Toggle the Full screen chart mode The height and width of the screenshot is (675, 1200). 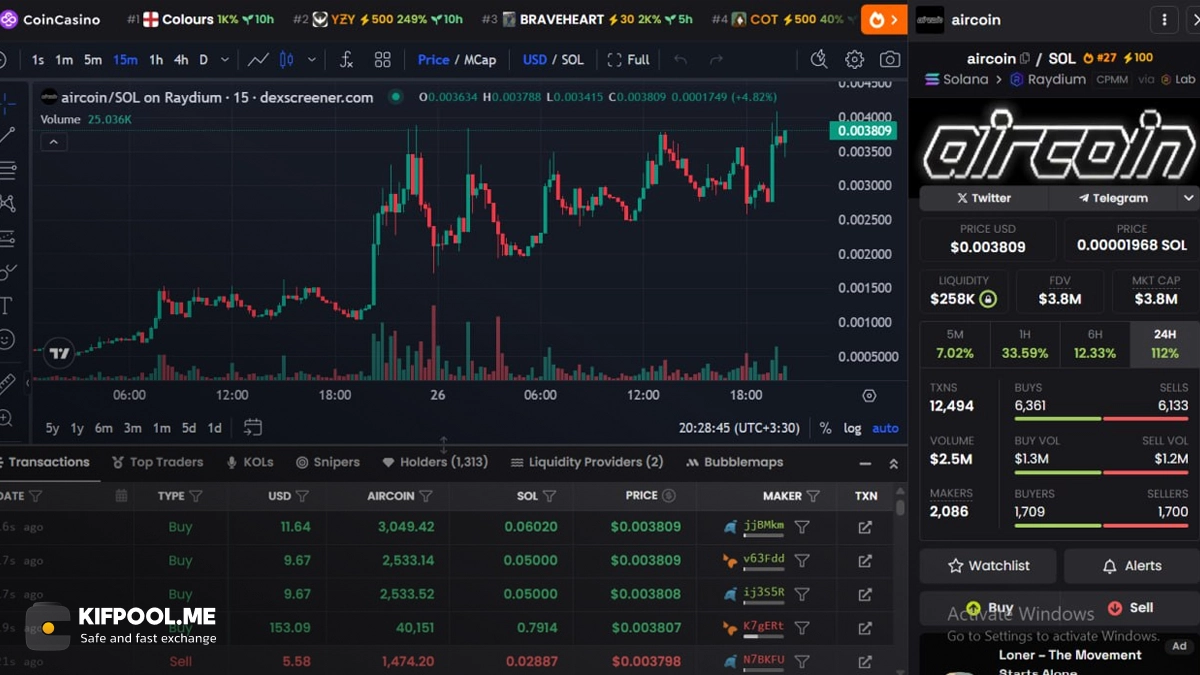pyautogui.click(x=629, y=60)
